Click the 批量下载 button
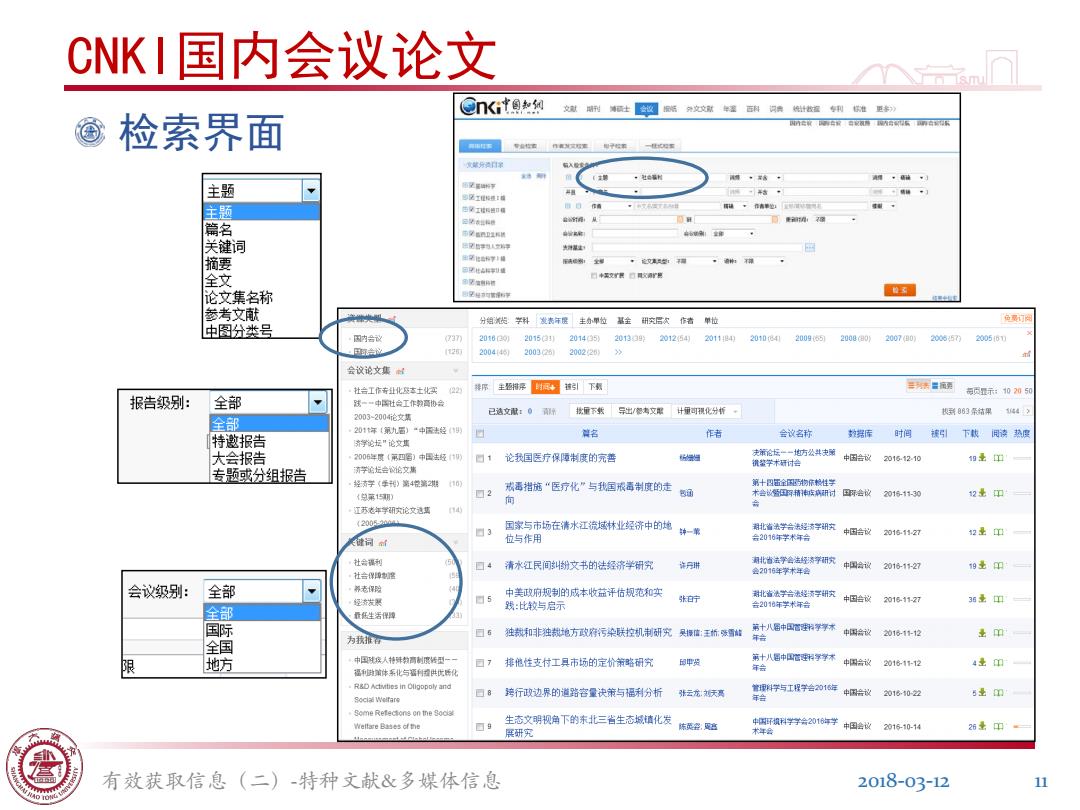Viewport: 1080px width, 810px height. [x=590, y=411]
